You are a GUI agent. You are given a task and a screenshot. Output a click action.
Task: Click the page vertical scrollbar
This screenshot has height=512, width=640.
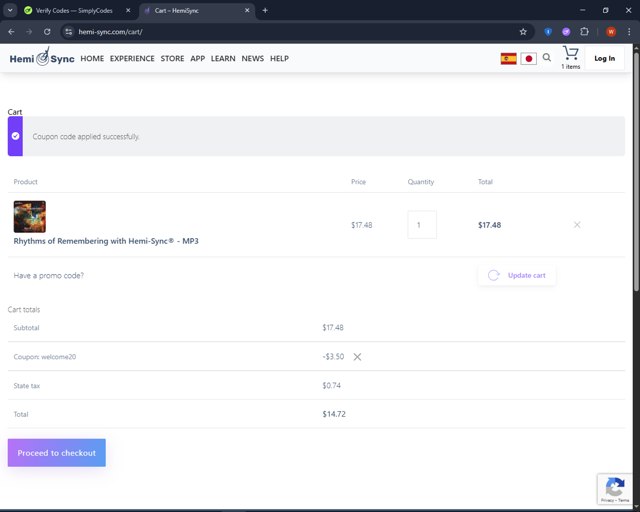click(x=636, y=171)
